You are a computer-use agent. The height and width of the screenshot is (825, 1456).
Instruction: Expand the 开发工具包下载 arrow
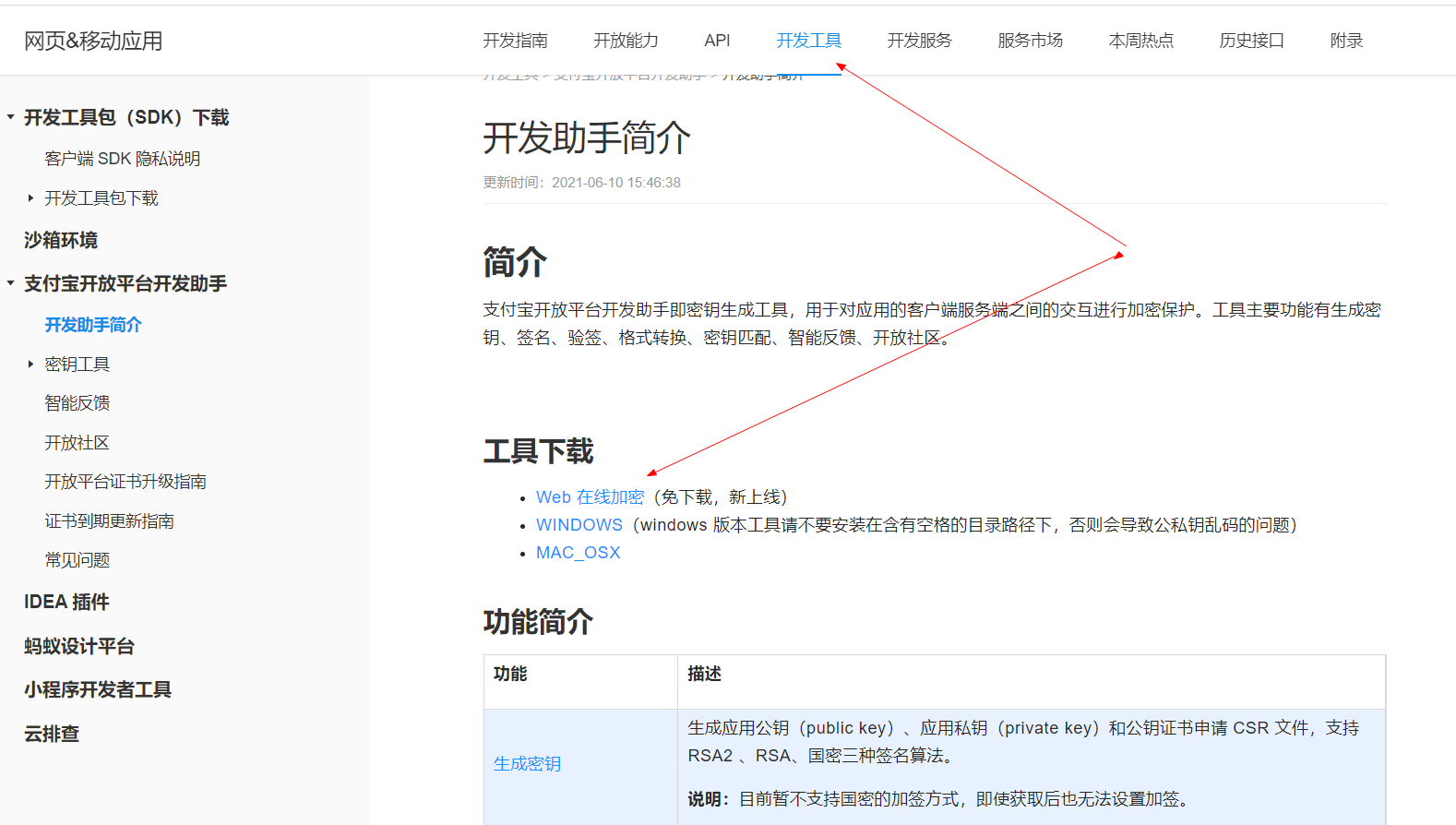30,198
